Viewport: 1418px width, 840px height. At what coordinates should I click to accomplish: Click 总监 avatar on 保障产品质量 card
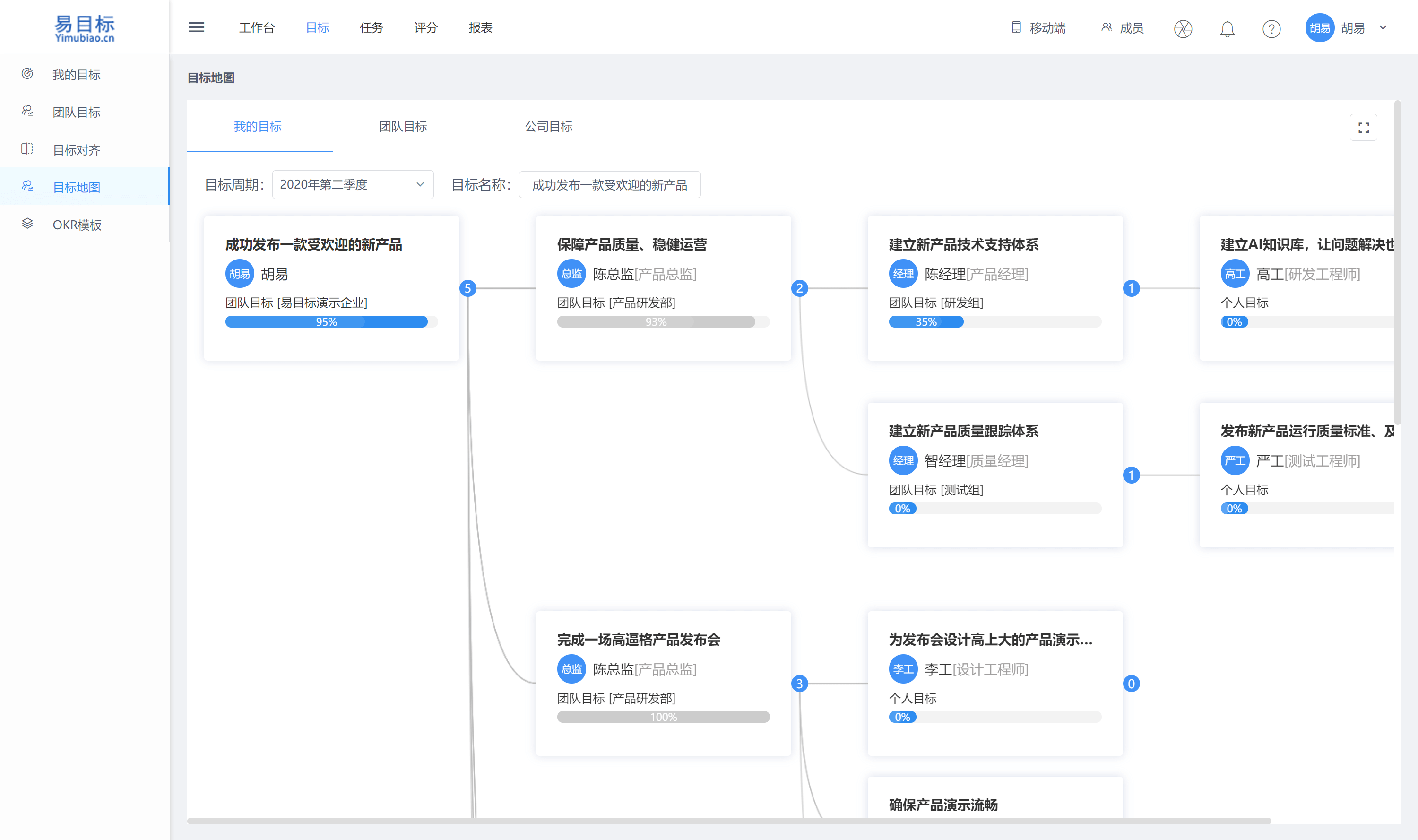click(x=571, y=274)
